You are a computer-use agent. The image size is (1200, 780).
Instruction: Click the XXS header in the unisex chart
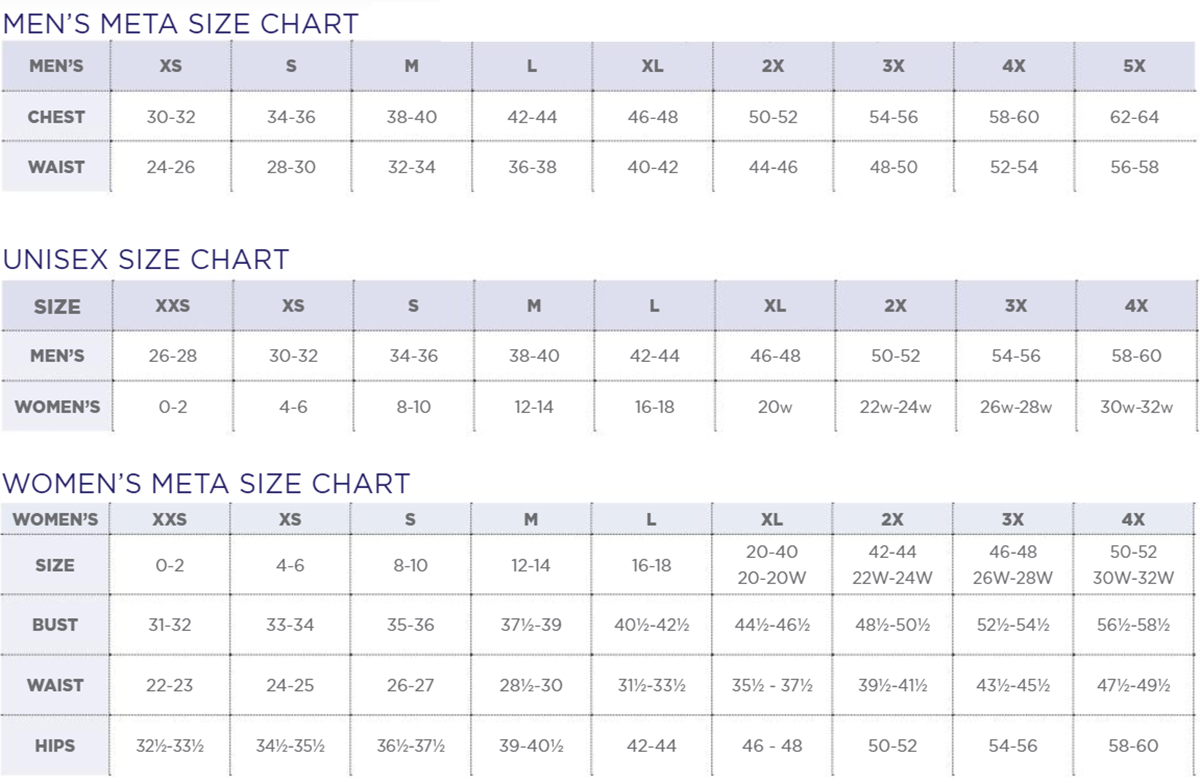click(x=172, y=306)
